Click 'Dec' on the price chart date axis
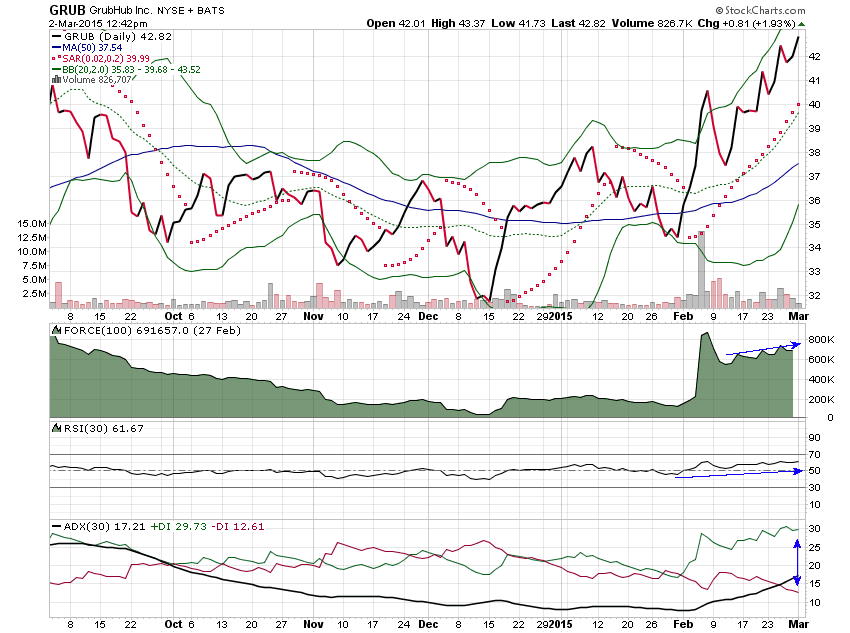This screenshot has width=850, height=633. 428,316
